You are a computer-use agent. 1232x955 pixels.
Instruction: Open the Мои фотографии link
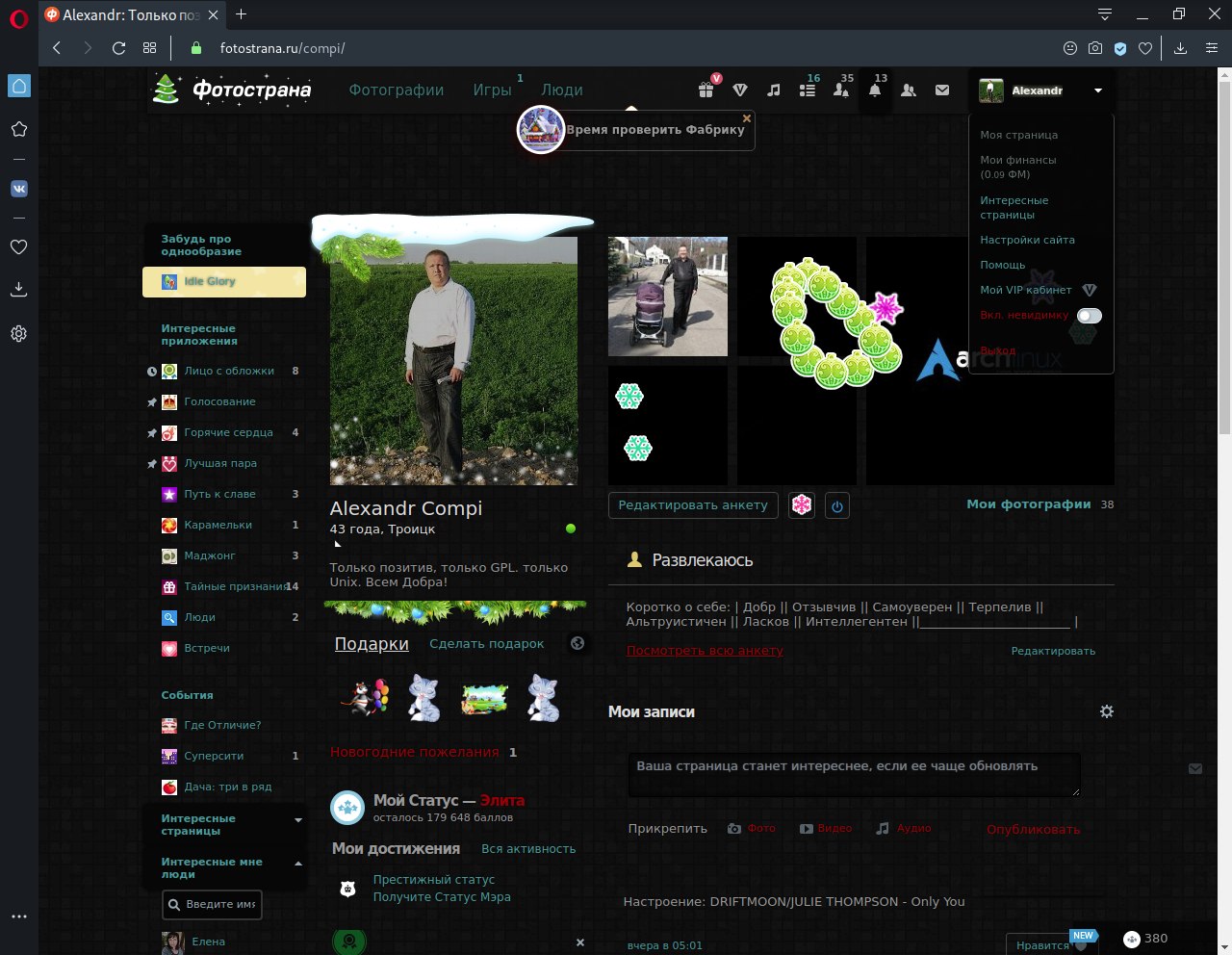tap(1029, 504)
